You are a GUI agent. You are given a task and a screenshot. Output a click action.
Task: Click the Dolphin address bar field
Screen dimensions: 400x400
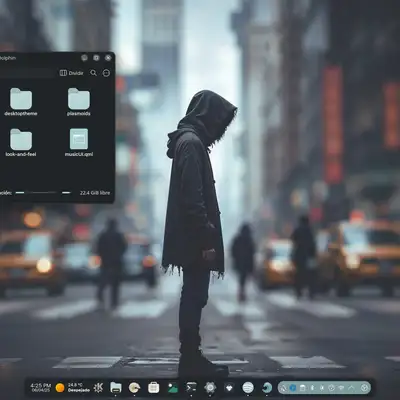pos(27,73)
